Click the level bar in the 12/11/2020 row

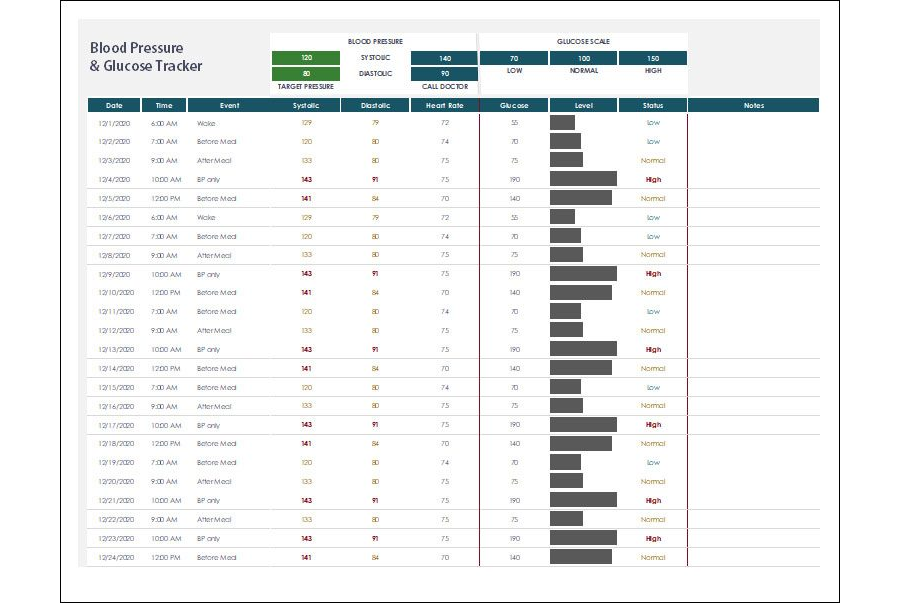click(565, 311)
